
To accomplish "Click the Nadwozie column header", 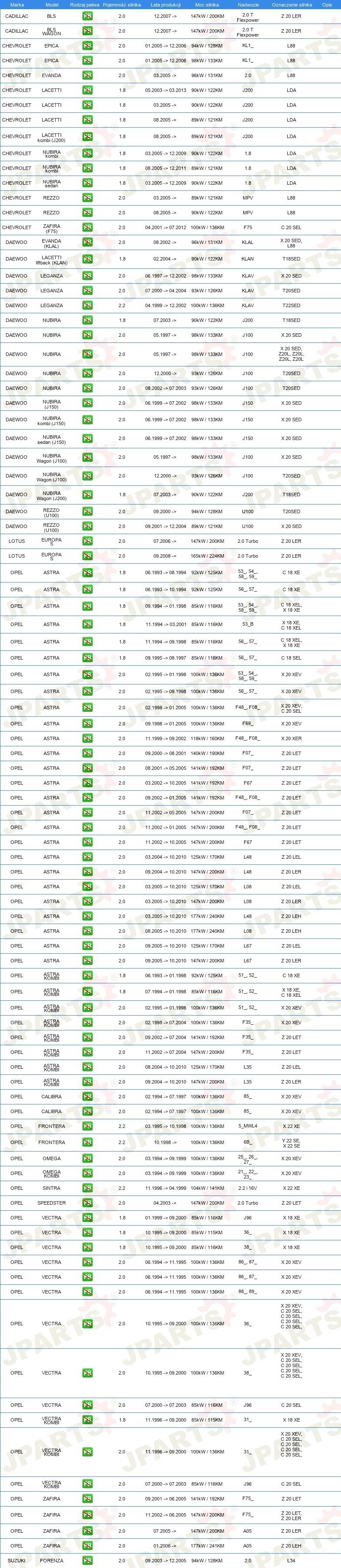I will (x=248, y=5).
